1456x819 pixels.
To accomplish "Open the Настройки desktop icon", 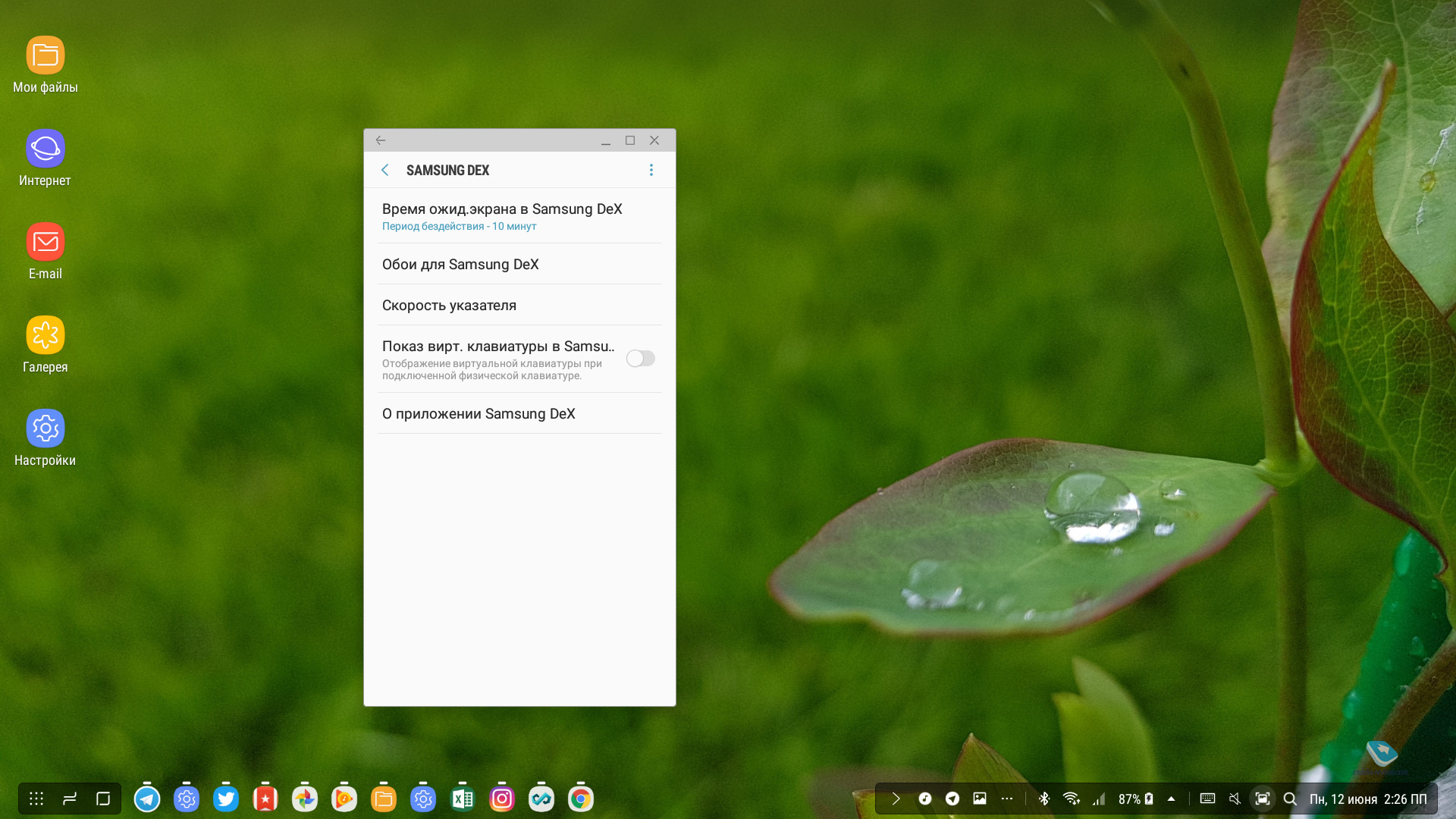I will [x=45, y=438].
